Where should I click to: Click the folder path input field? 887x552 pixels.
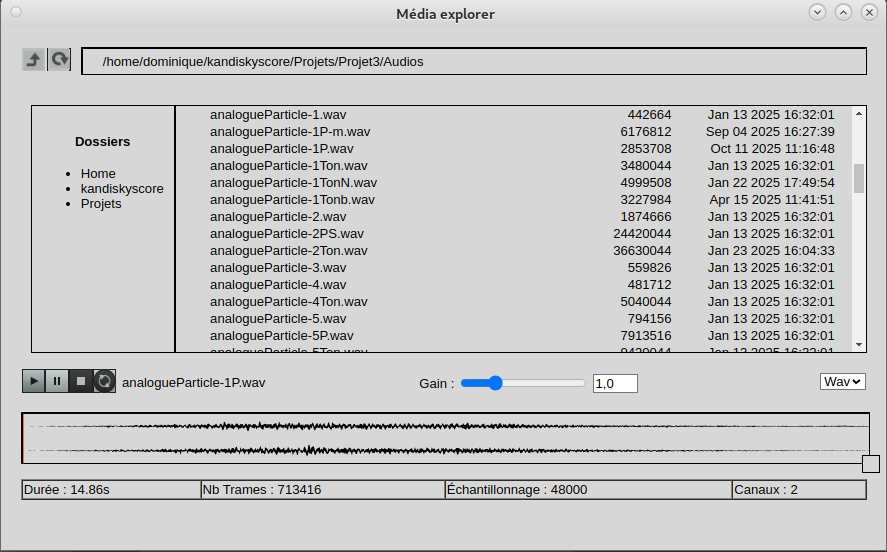pyautogui.click(x=473, y=62)
